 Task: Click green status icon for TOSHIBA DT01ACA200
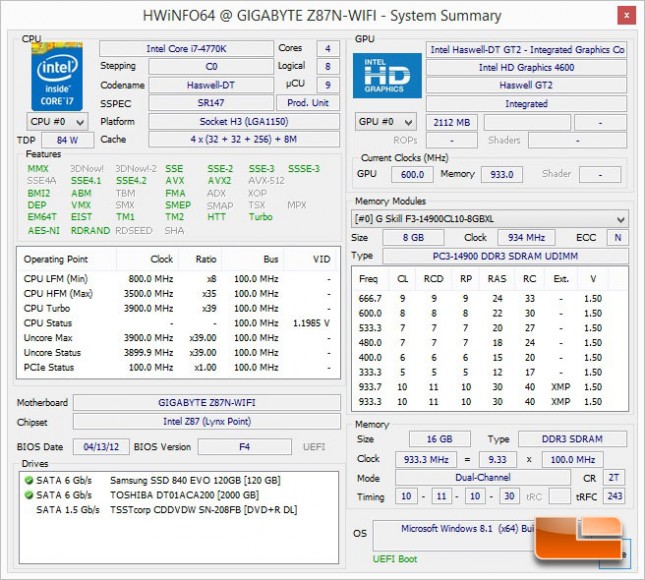[29, 495]
